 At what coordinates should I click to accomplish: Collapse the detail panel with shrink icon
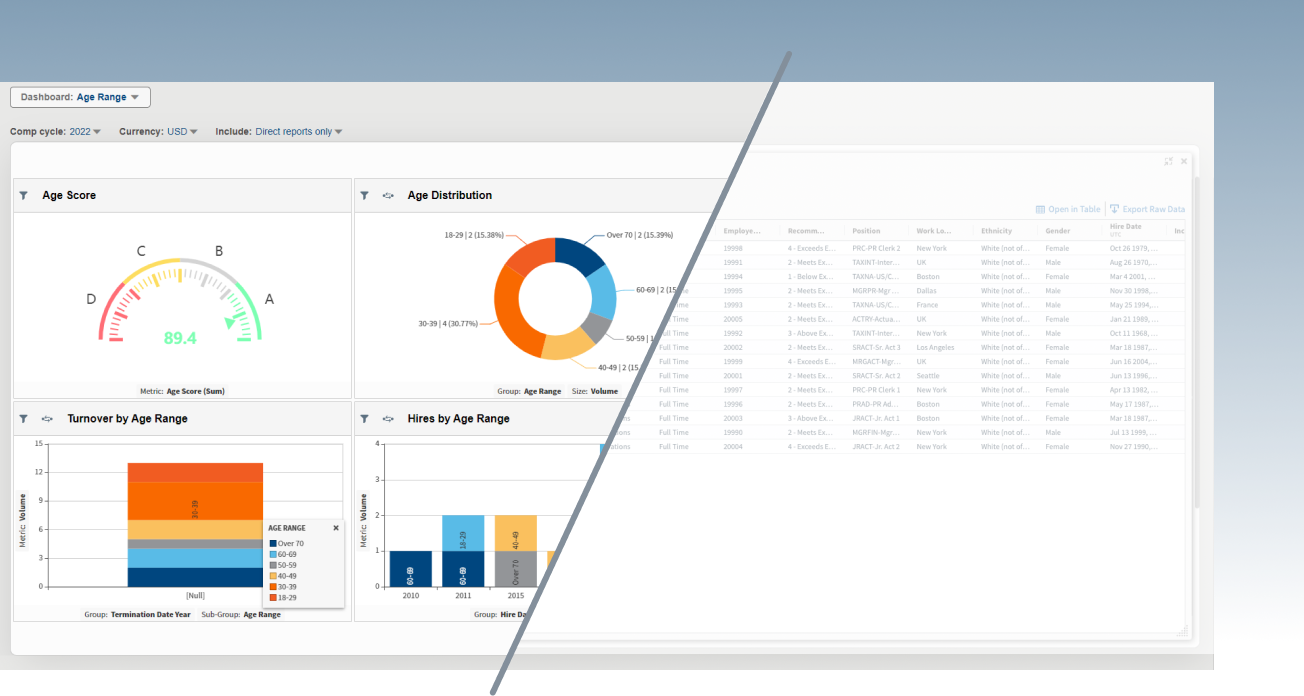point(1168,161)
